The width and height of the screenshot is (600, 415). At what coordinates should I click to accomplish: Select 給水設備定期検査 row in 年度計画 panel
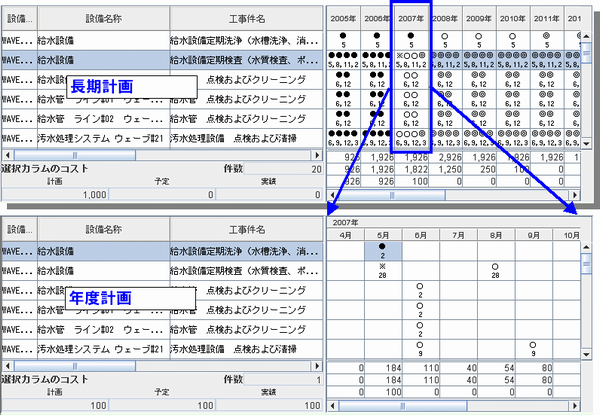[162, 271]
